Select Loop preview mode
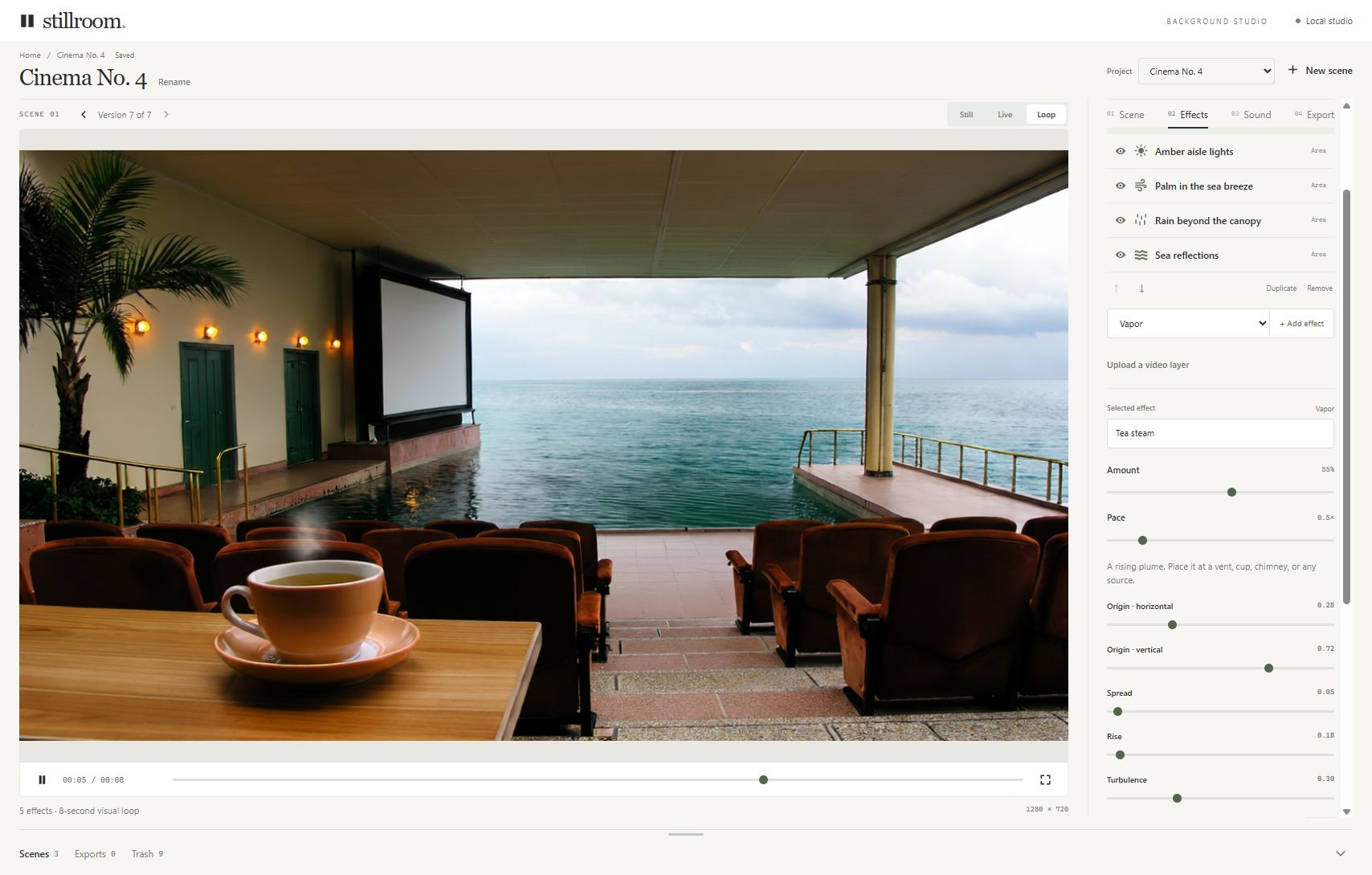This screenshot has height=875, width=1372. 1046,115
